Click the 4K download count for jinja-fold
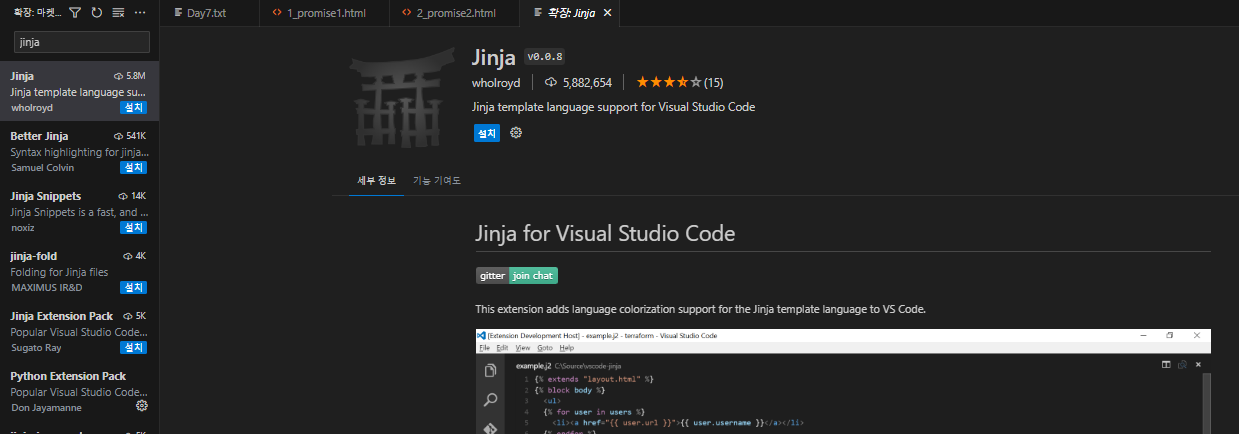The image size is (1239, 434). [134, 256]
